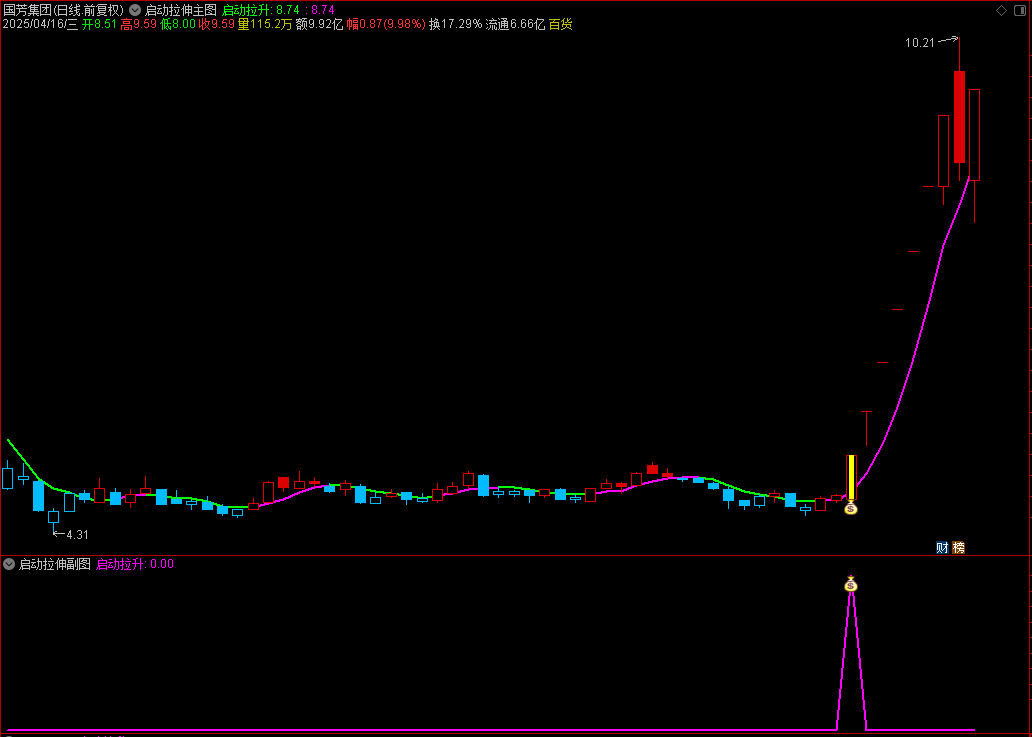Click the 启动拉伸主图 indicator name
Screen dimensions: 1032x737
pyautogui.click(x=180, y=10)
